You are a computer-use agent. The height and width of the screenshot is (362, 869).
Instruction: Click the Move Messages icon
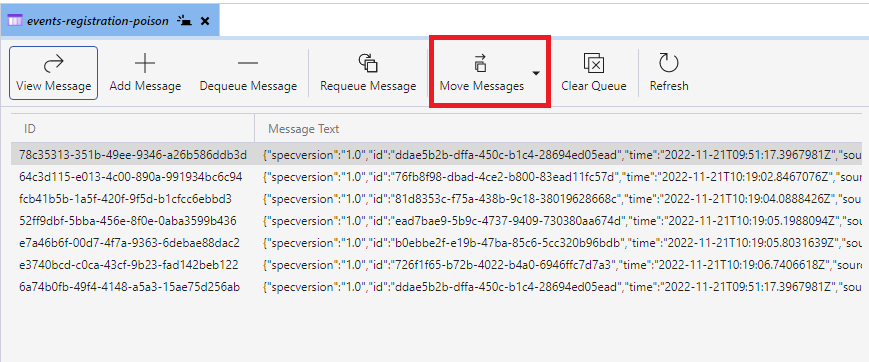coord(480,63)
